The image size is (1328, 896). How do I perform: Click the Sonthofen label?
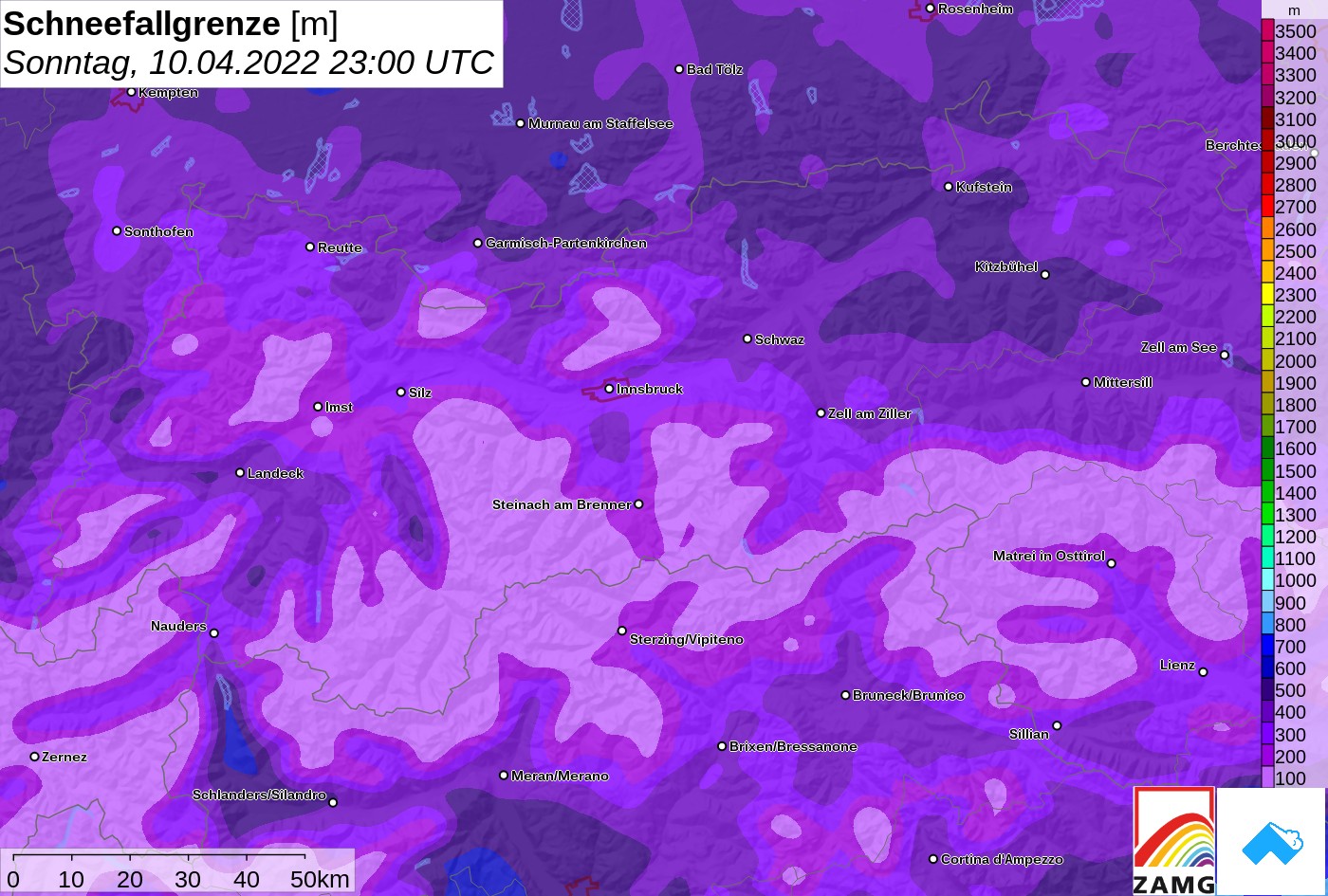tap(158, 231)
